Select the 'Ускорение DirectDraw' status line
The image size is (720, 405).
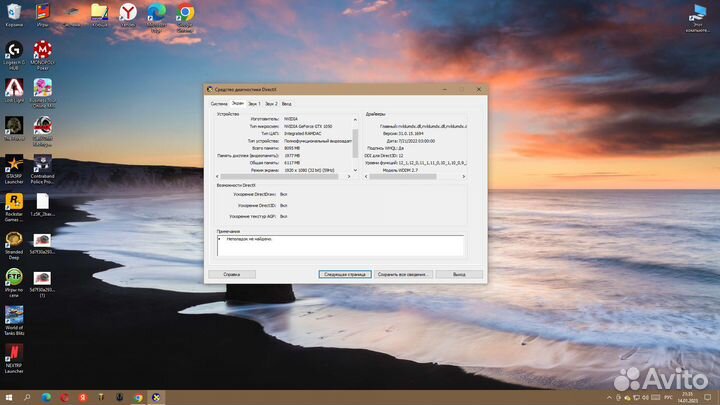click(260, 194)
